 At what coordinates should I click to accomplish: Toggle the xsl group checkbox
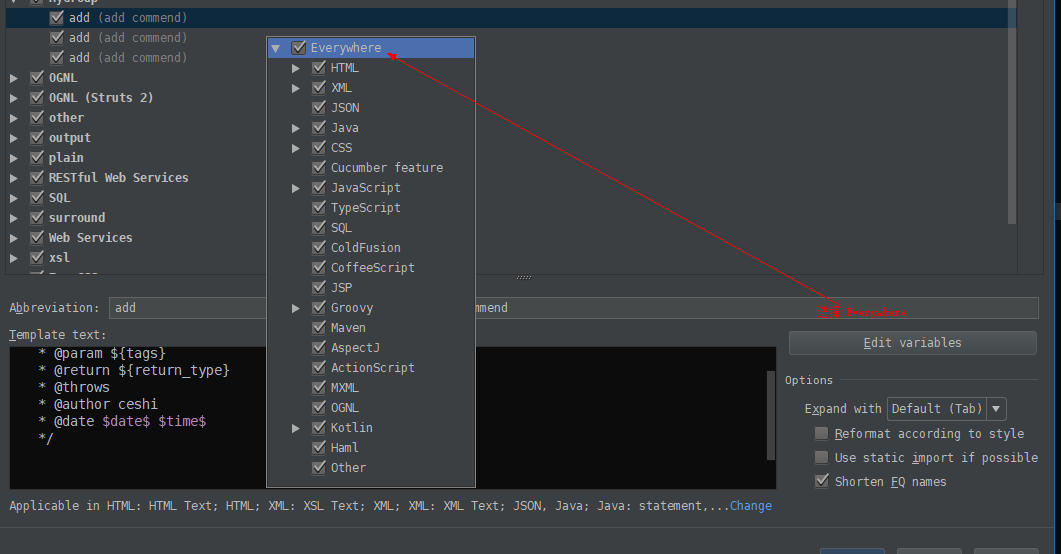coord(37,258)
